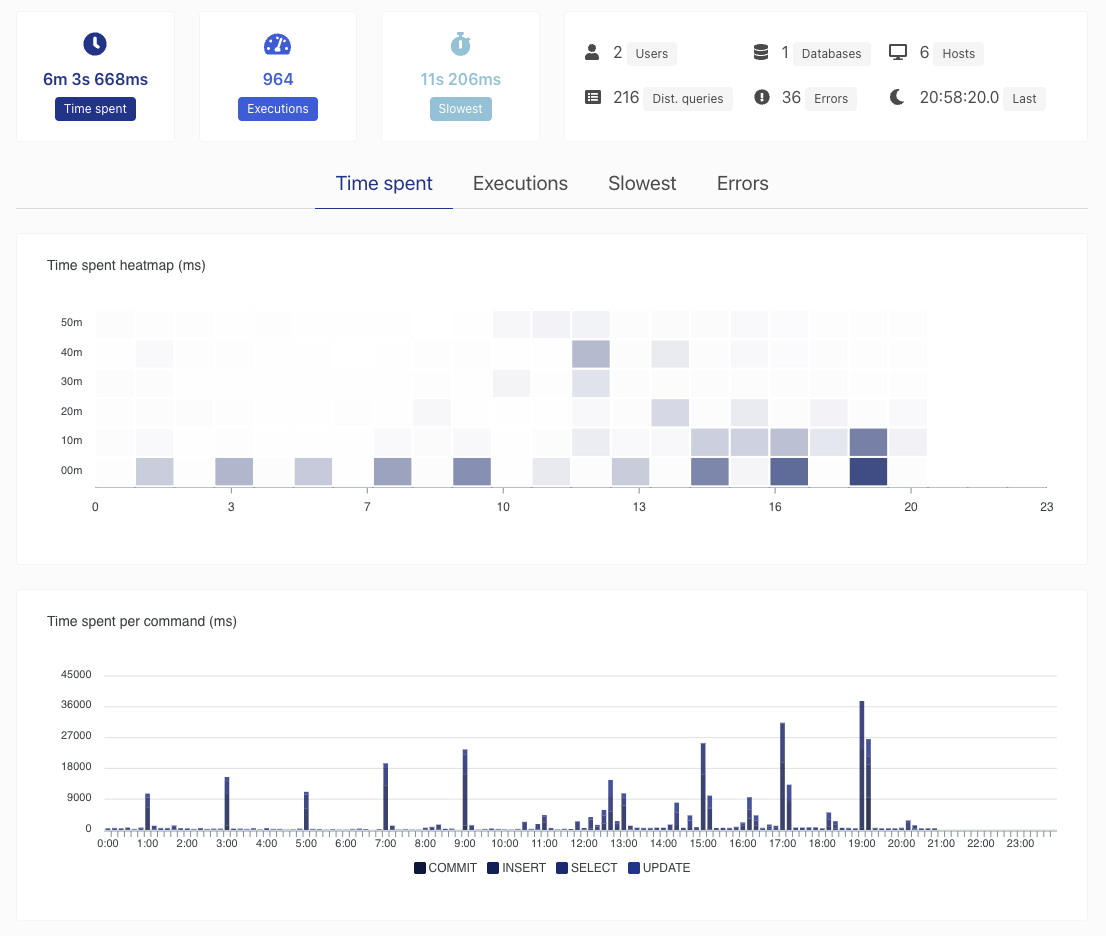The image size is (1106, 936).
Task: Open the Slowest tab
Action: [642, 183]
